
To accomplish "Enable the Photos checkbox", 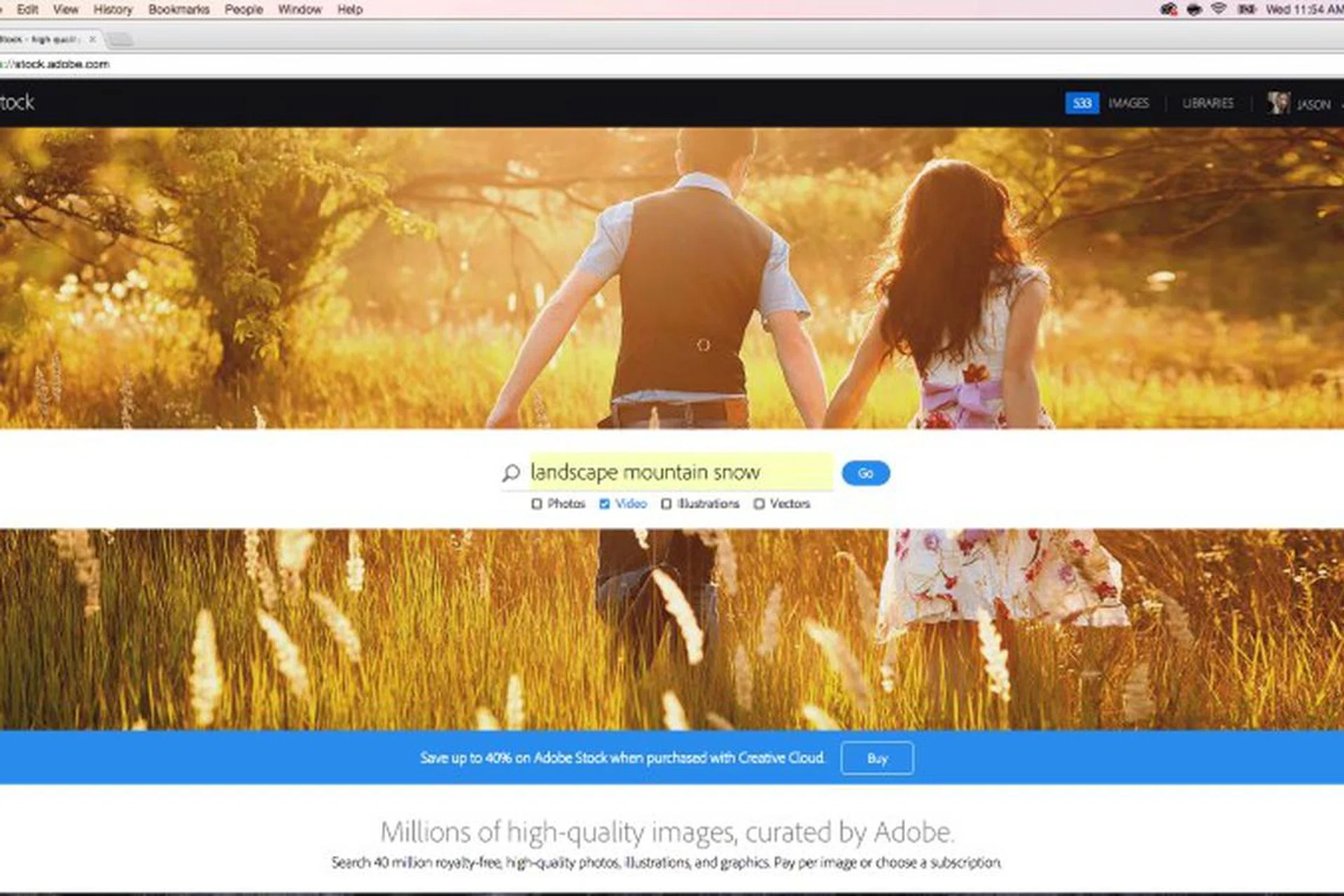I will click(537, 504).
